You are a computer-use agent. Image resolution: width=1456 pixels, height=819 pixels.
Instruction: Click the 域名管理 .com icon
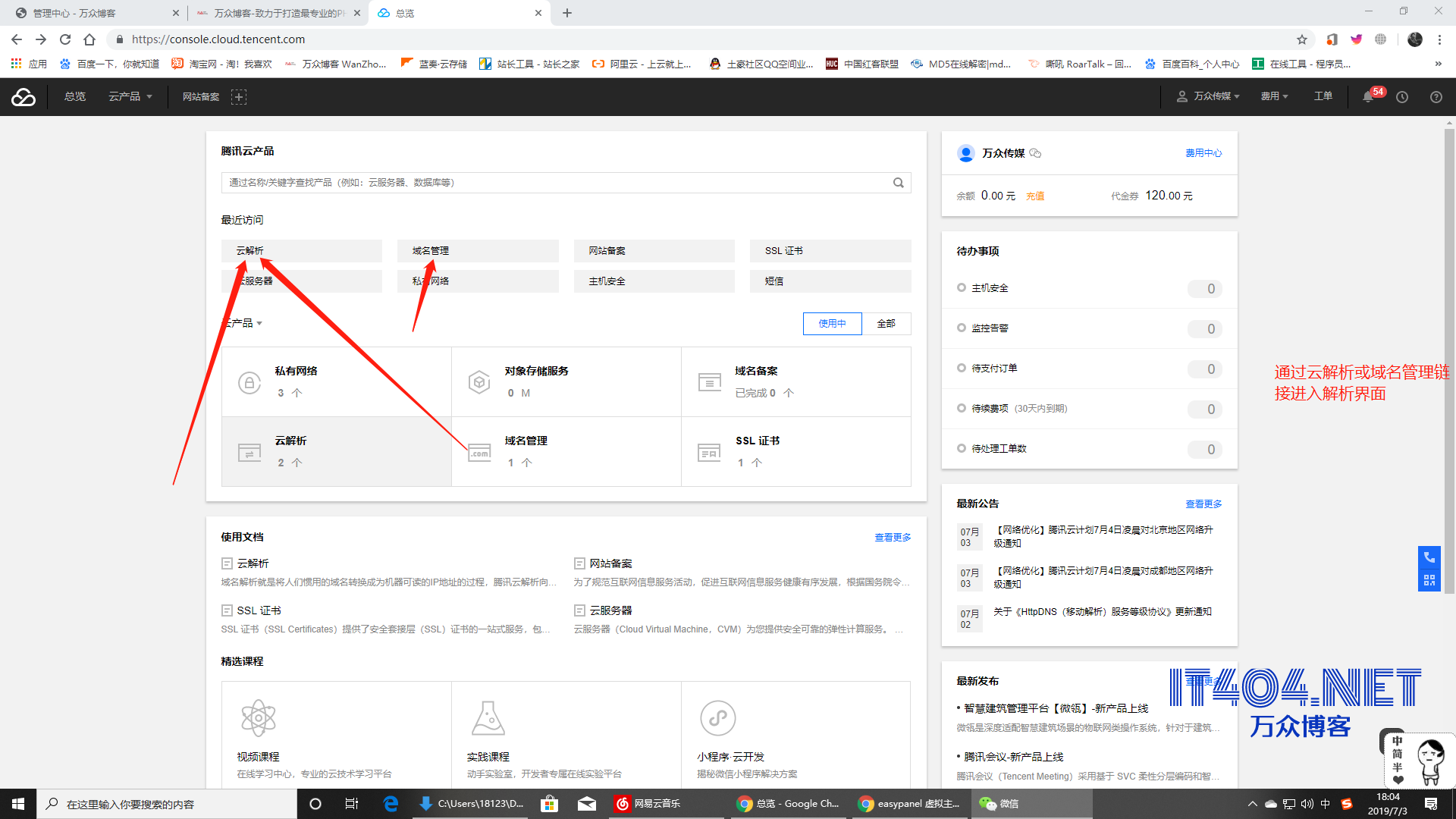(479, 453)
